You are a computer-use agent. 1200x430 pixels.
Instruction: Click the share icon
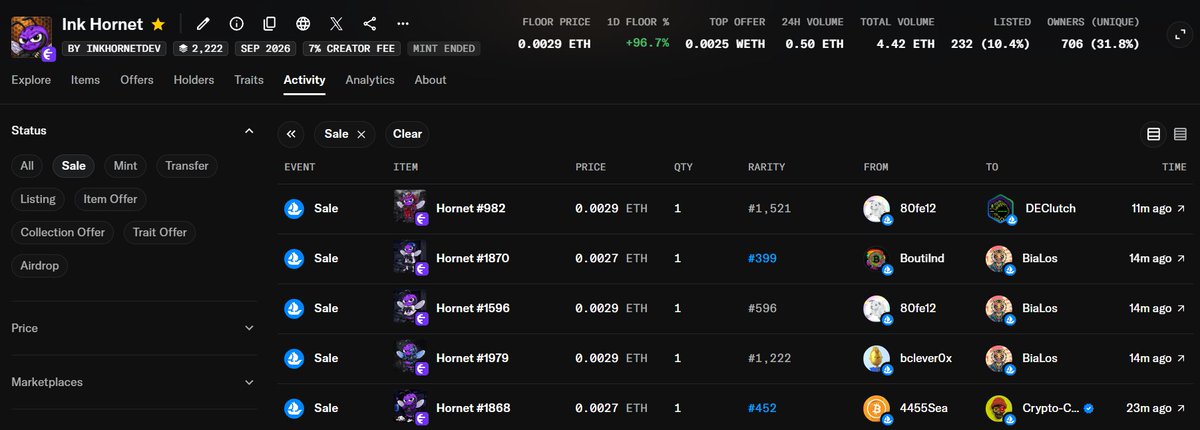click(x=370, y=23)
